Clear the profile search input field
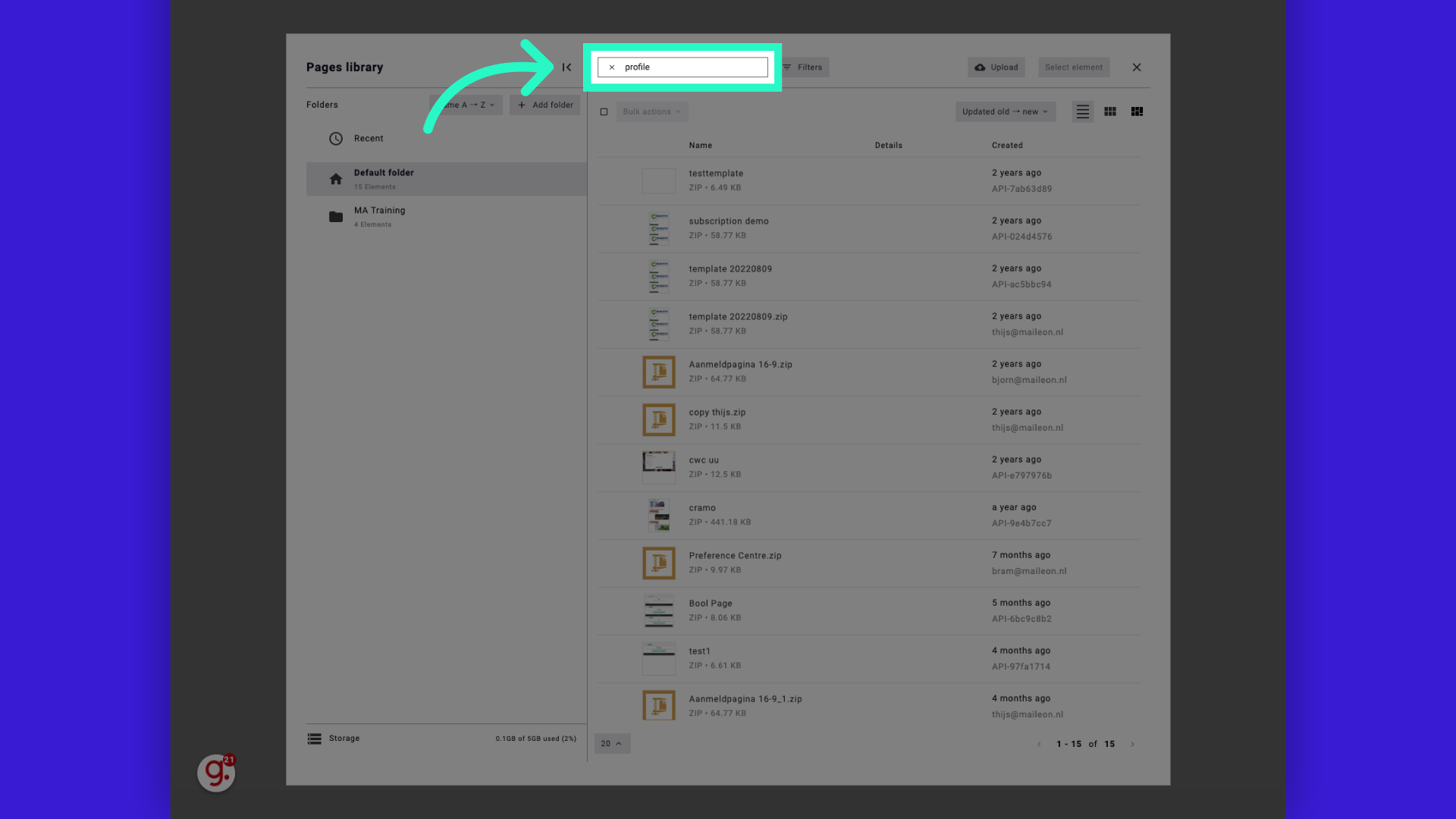 pyautogui.click(x=612, y=67)
